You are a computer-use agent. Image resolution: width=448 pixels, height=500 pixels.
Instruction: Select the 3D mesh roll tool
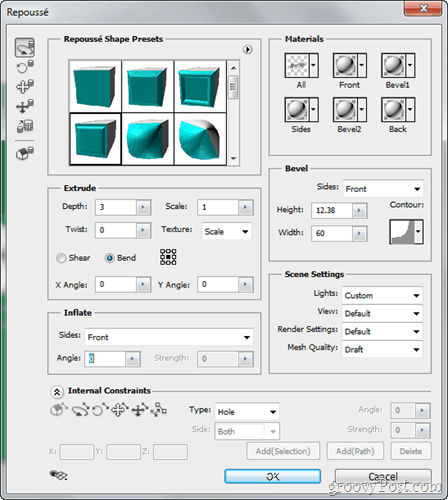click(x=25, y=67)
